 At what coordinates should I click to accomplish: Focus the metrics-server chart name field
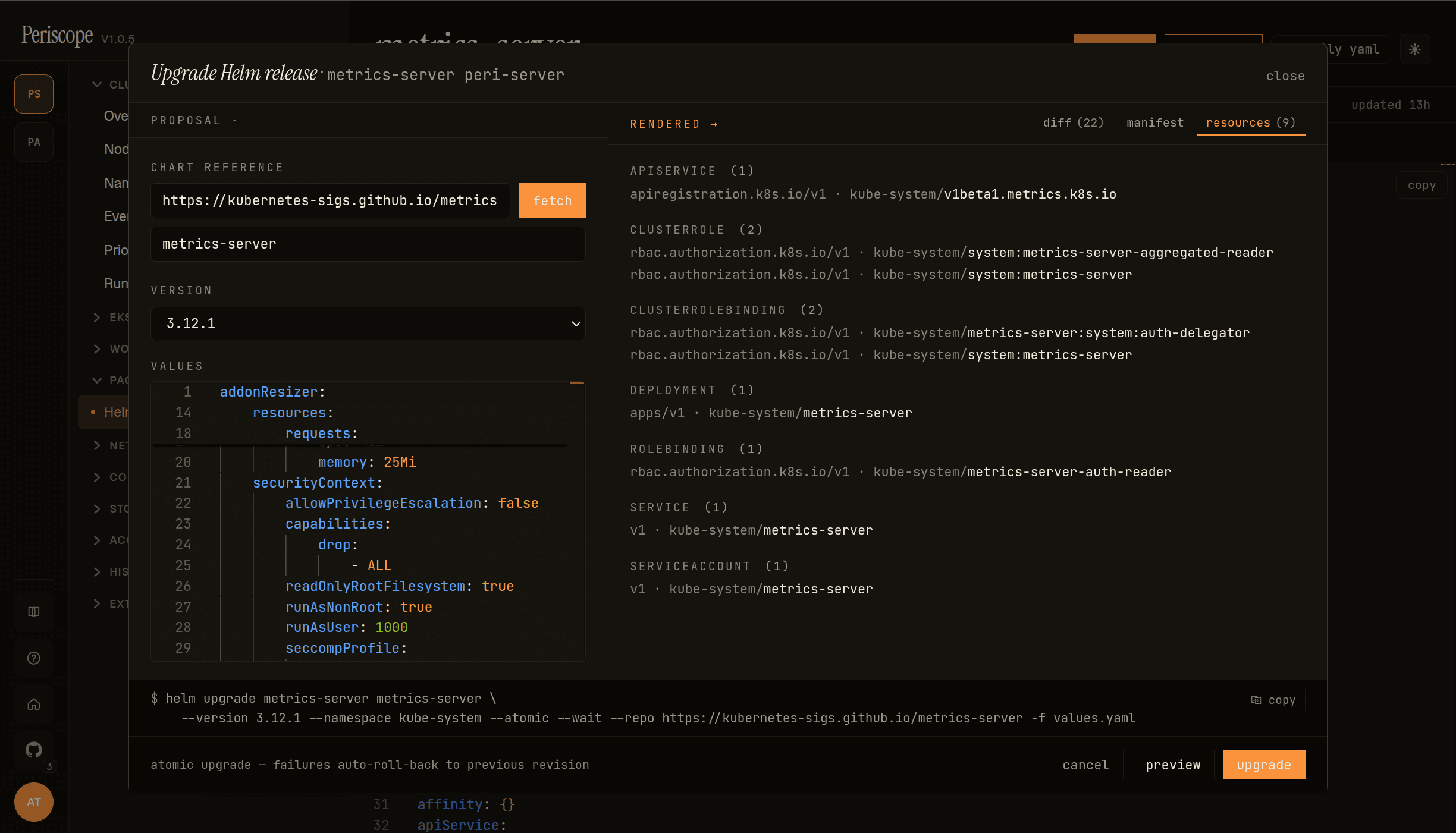[x=368, y=244]
